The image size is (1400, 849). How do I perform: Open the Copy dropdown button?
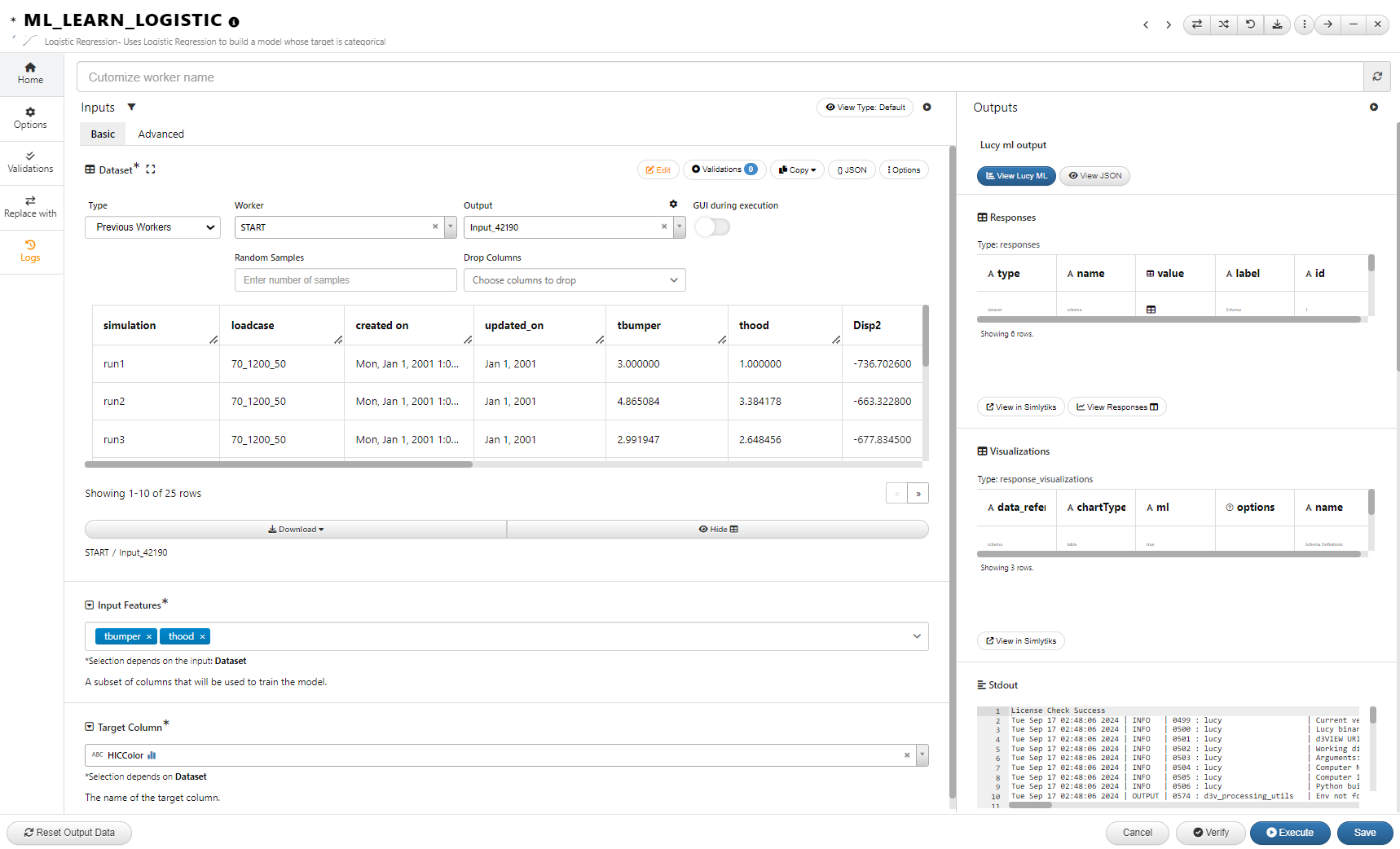(x=797, y=169)
